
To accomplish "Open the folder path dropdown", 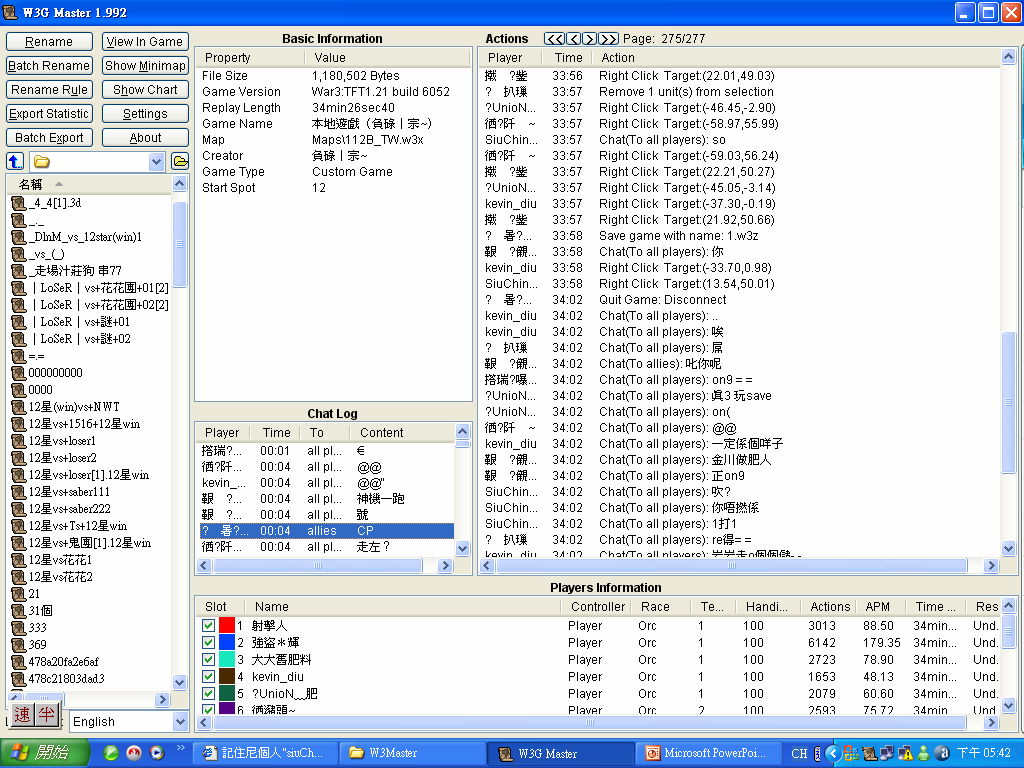I will [156, 161].
